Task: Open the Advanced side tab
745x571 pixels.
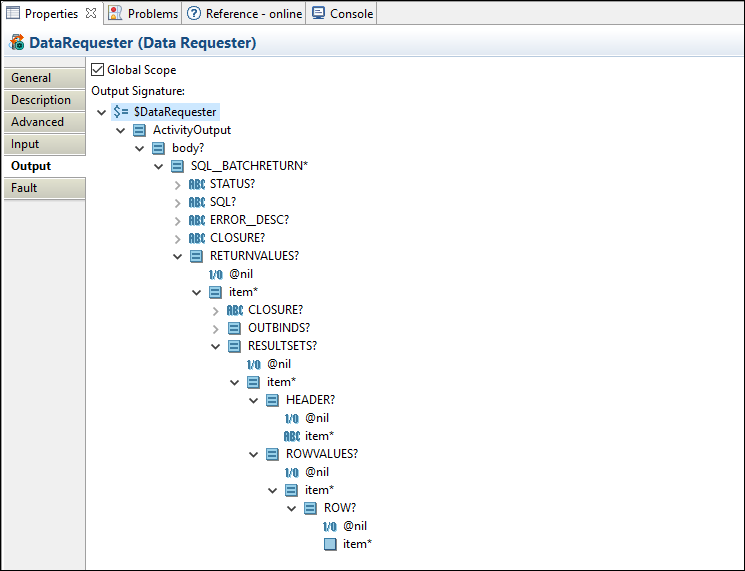Action: click(37, 122)
